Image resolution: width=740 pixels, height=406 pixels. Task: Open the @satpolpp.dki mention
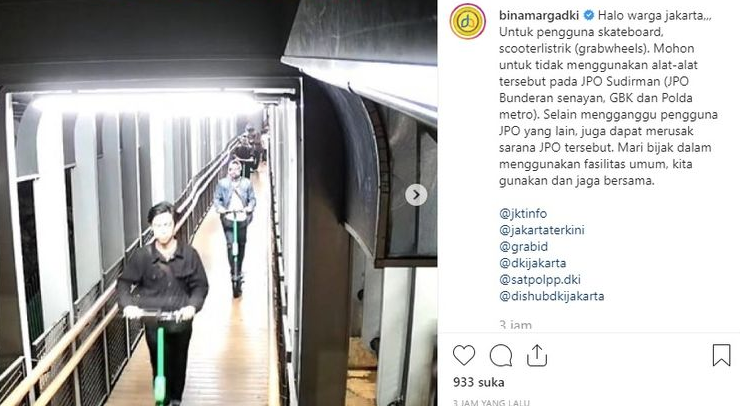540,279
